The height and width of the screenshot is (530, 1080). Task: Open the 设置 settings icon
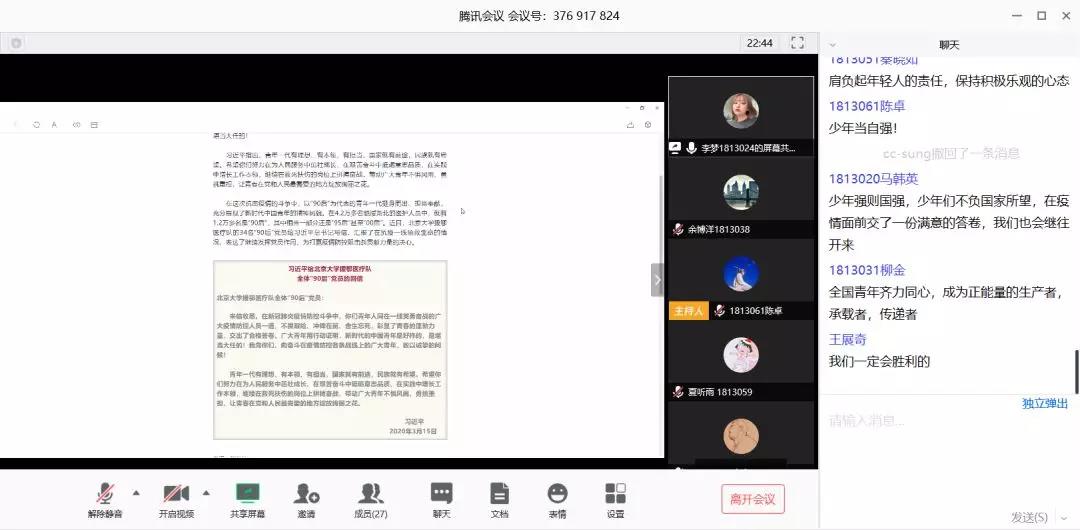(x=615, y=499)
